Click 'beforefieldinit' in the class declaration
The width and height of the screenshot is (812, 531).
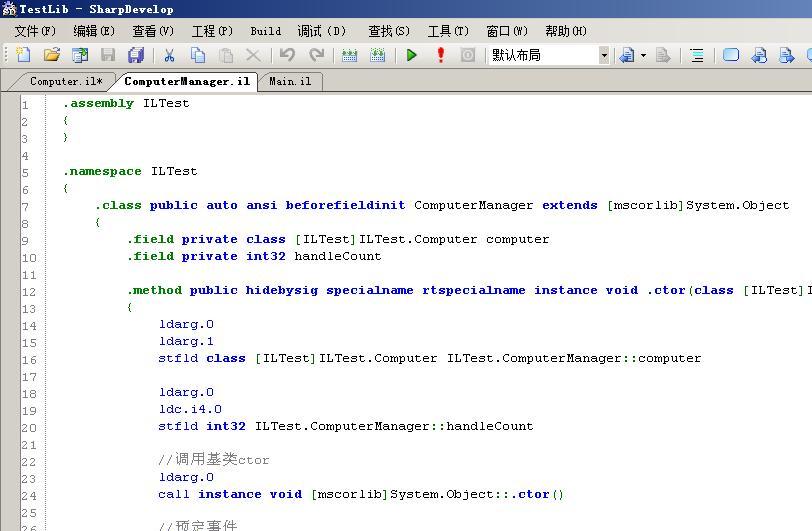point(345,205)
